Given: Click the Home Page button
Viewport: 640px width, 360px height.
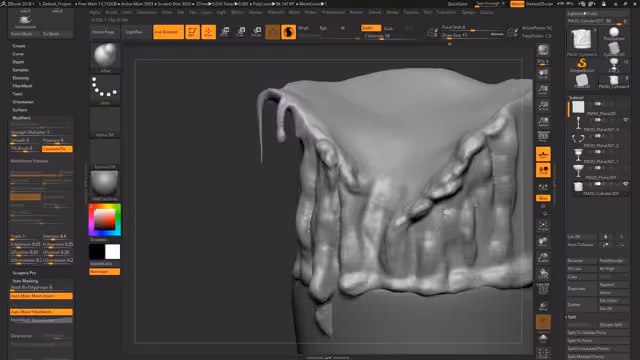Looking at the screenshot, I should tap(103, 32).
